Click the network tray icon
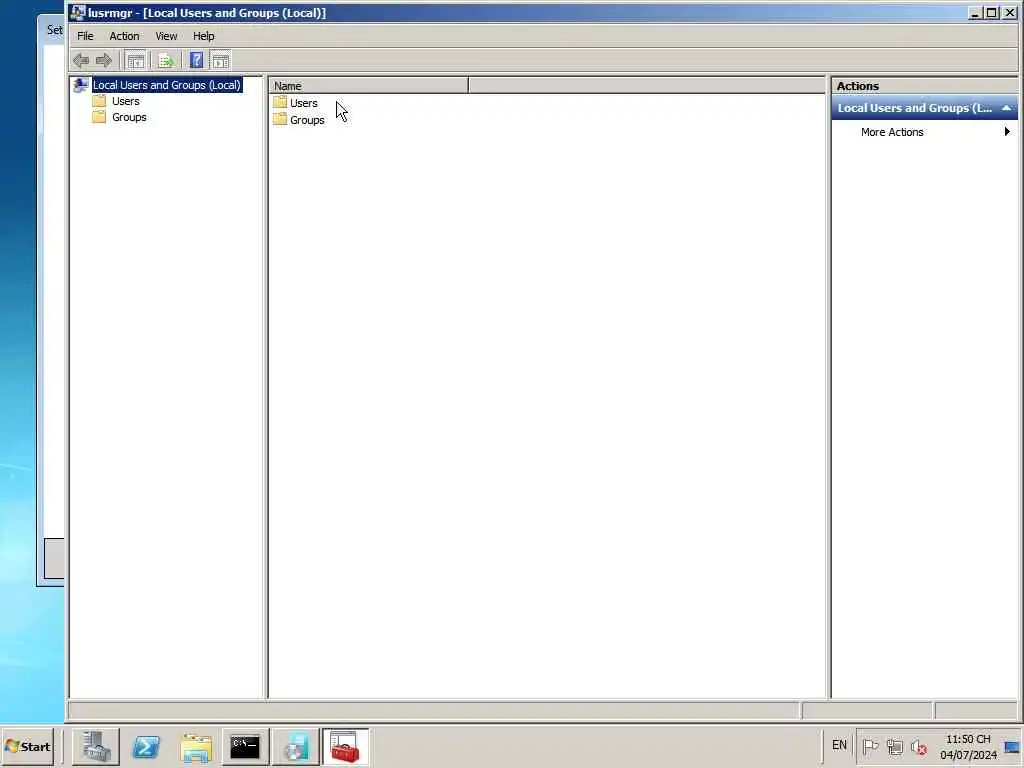The image size is (1024, 768). [895, 746]
